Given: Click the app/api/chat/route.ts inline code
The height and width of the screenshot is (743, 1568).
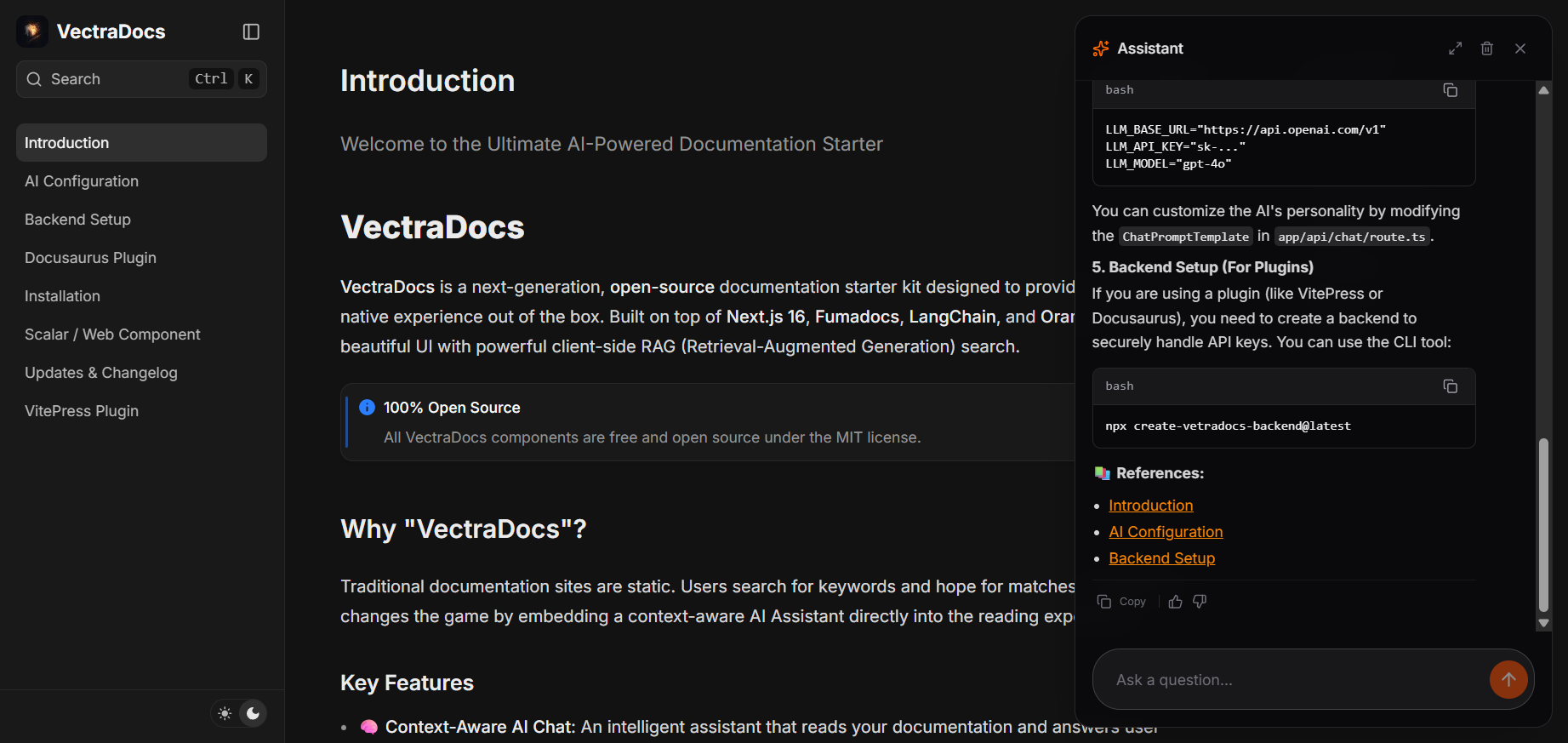Looking at the screenshot, I should pos(1351,237).
